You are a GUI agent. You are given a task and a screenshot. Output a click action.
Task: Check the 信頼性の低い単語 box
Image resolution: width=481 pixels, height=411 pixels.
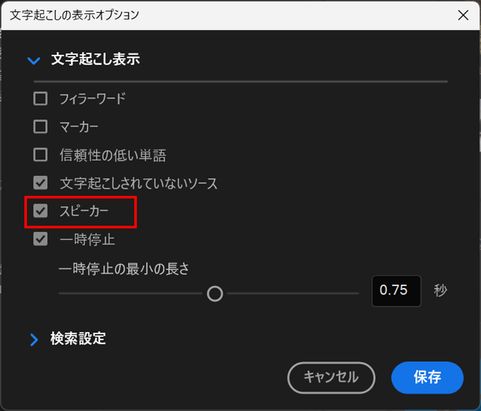pos(40,155)
